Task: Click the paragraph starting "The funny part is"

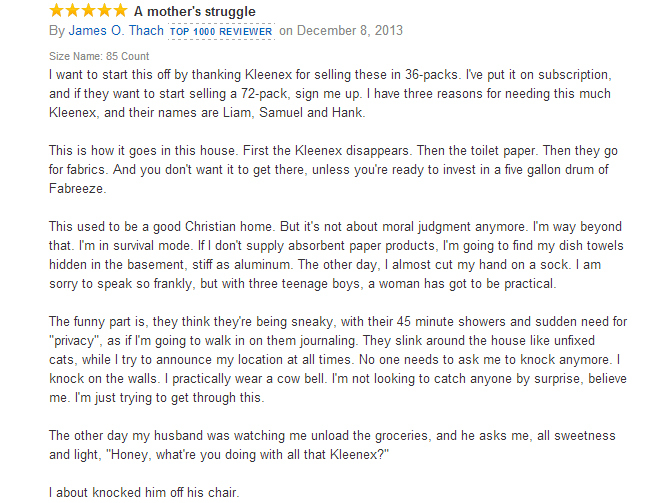Action: [338, 360]
